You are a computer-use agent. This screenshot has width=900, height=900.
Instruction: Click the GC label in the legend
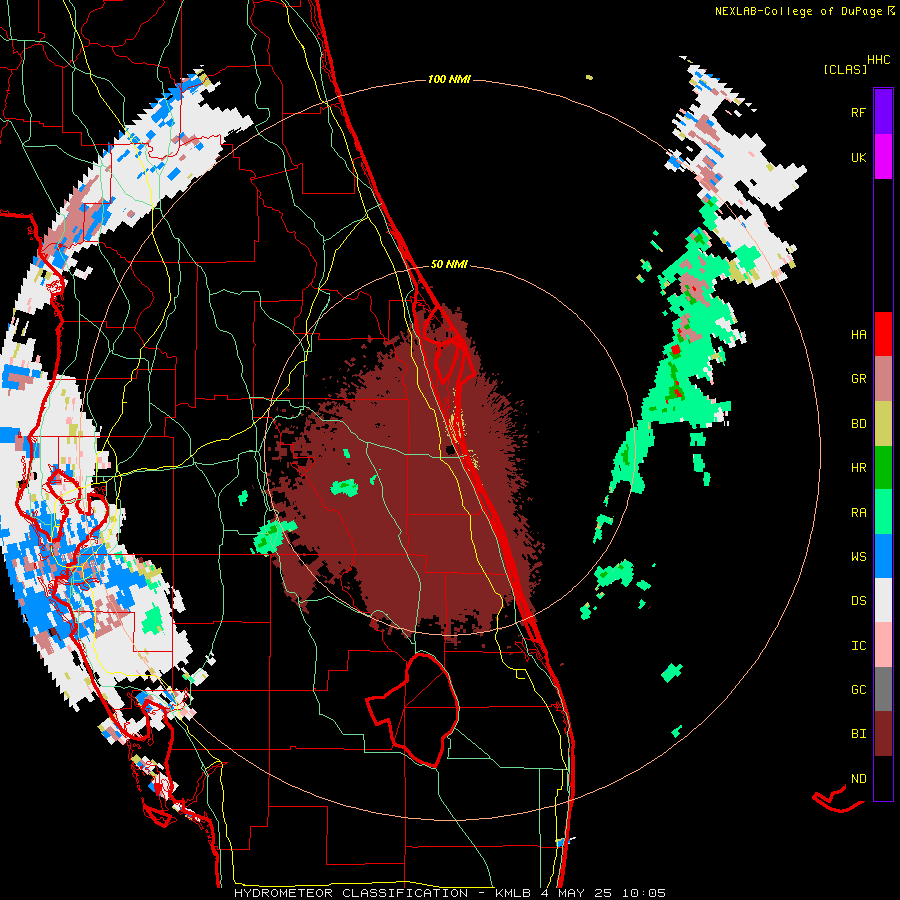click(858, 690)
